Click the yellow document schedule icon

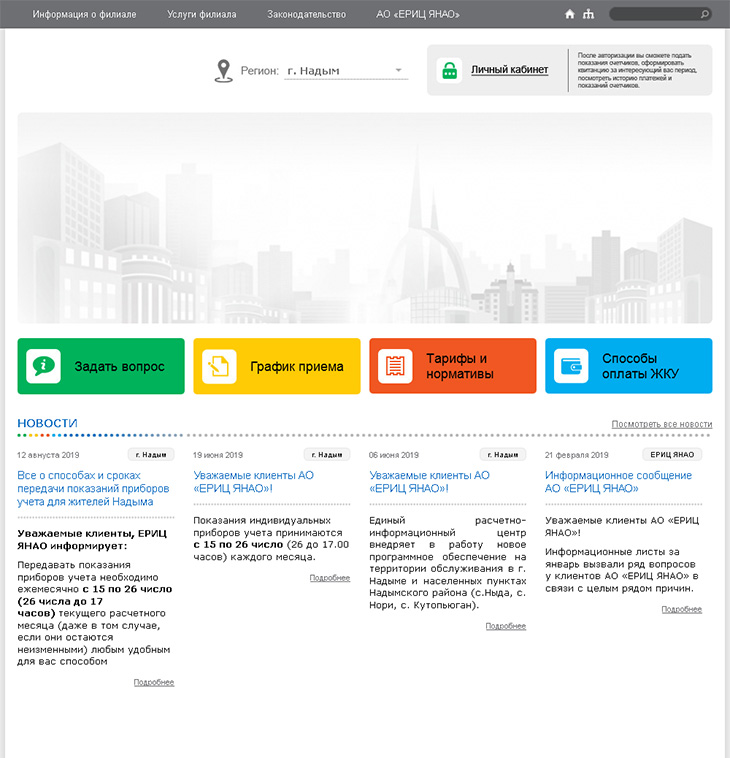pos(219,366)
